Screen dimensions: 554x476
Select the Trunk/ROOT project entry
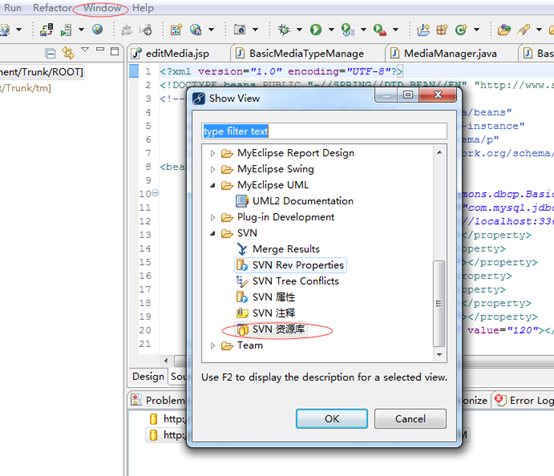41,72
